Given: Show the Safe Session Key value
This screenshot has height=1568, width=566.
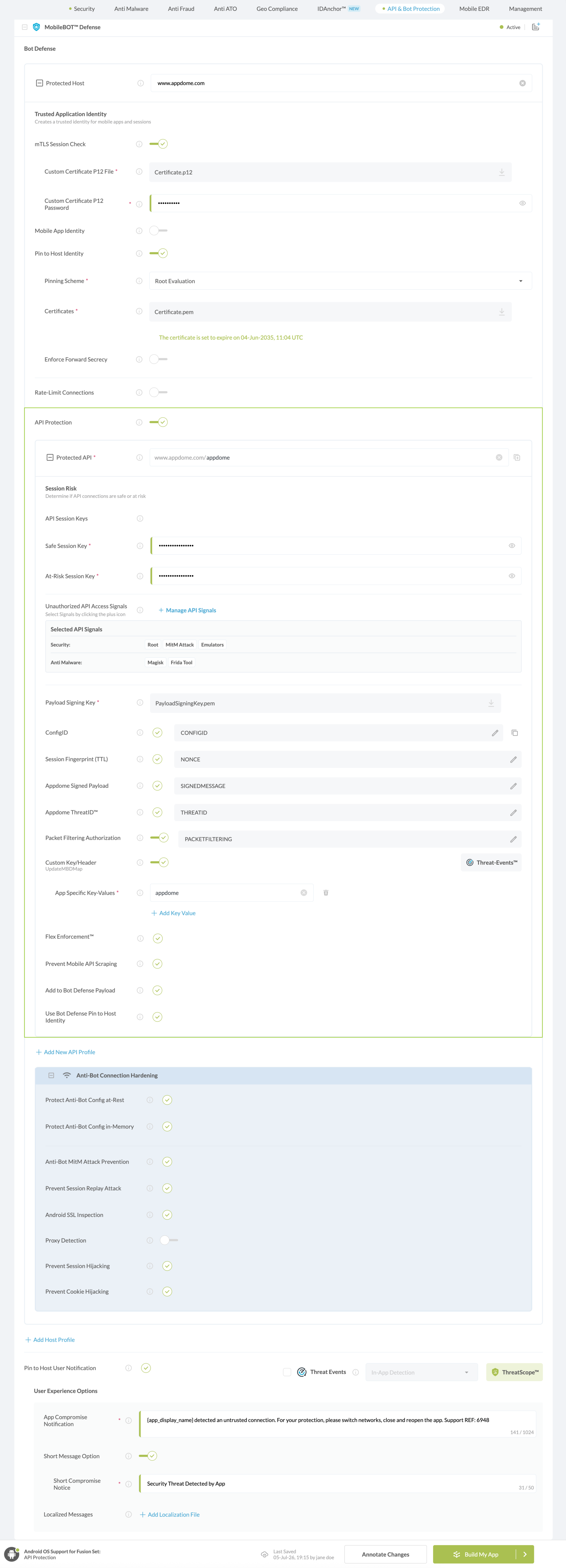Looking at the screenshot, I should pos(512,546).
